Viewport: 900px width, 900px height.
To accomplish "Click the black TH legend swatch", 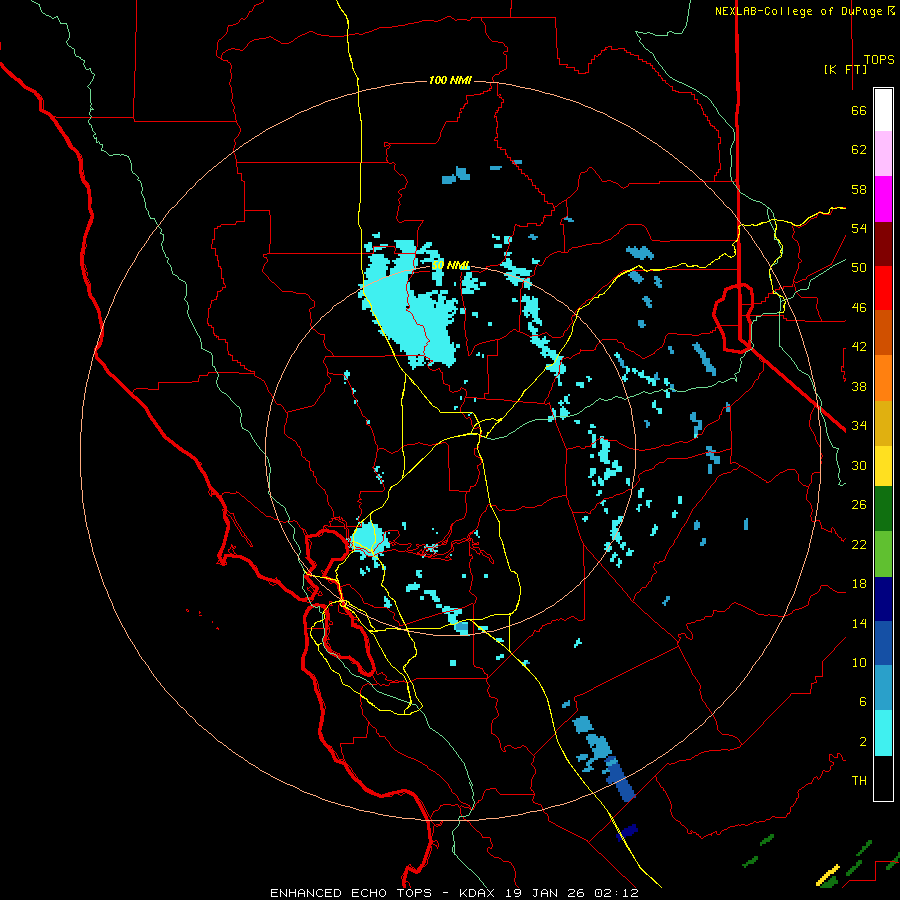I will [883, 778].
